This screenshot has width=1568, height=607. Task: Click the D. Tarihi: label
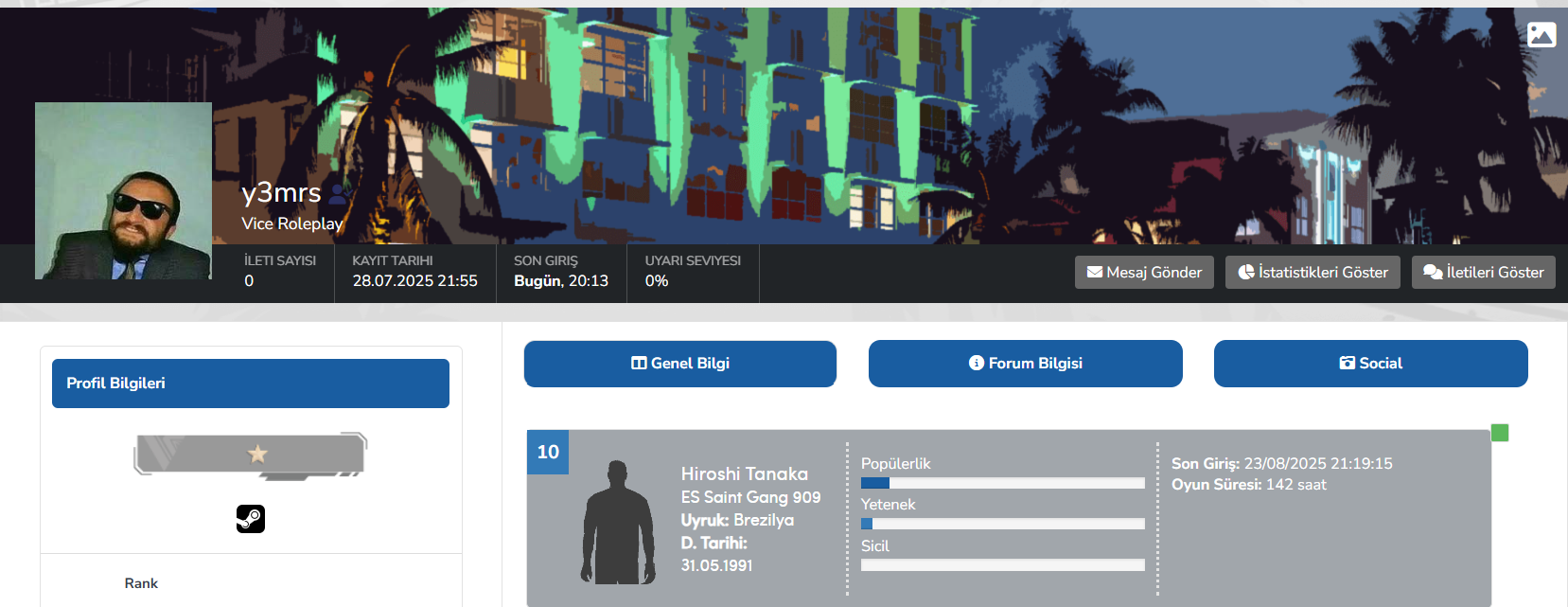[x=714, y=543]
